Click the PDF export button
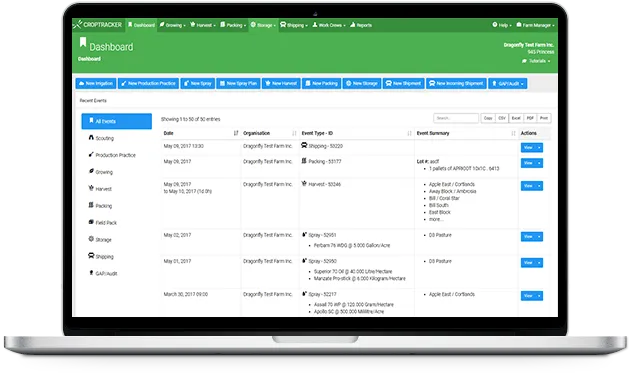632x378 pixels. coord(530,118)
